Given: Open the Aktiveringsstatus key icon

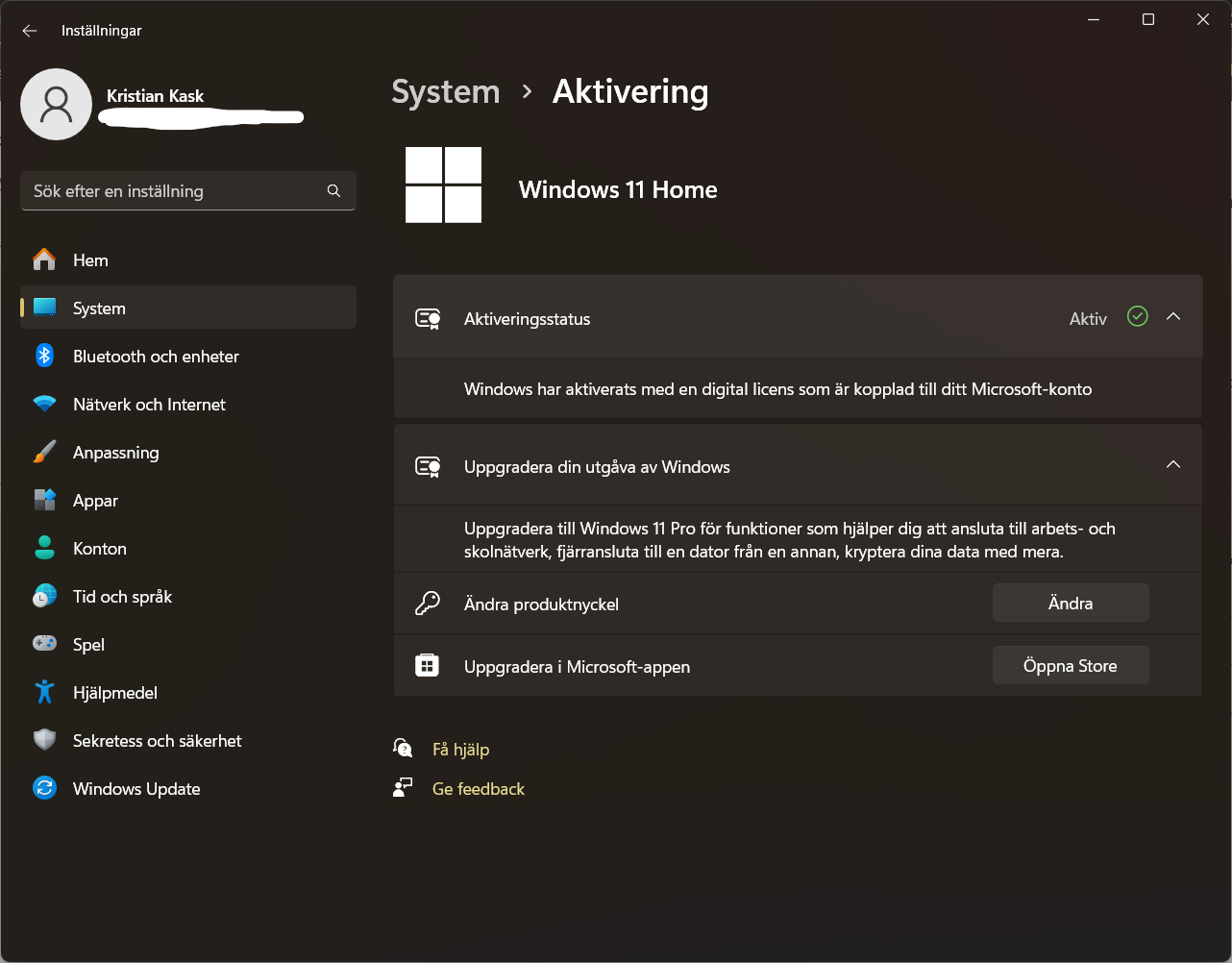Looking at the screenshot, I should click(427, 318).
